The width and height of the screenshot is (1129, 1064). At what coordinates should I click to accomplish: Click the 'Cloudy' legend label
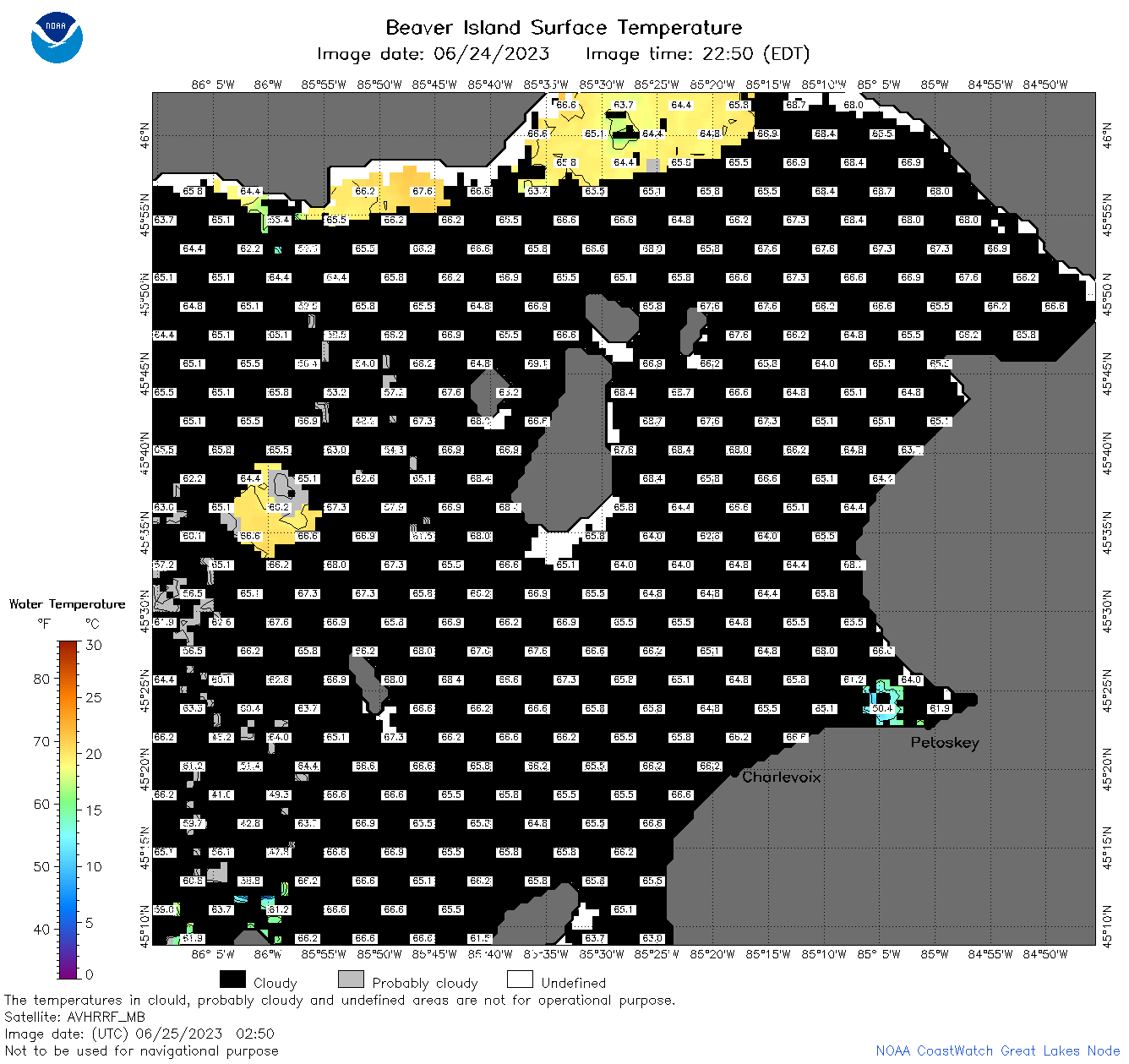pyautogui.click(x=275, y=983)
